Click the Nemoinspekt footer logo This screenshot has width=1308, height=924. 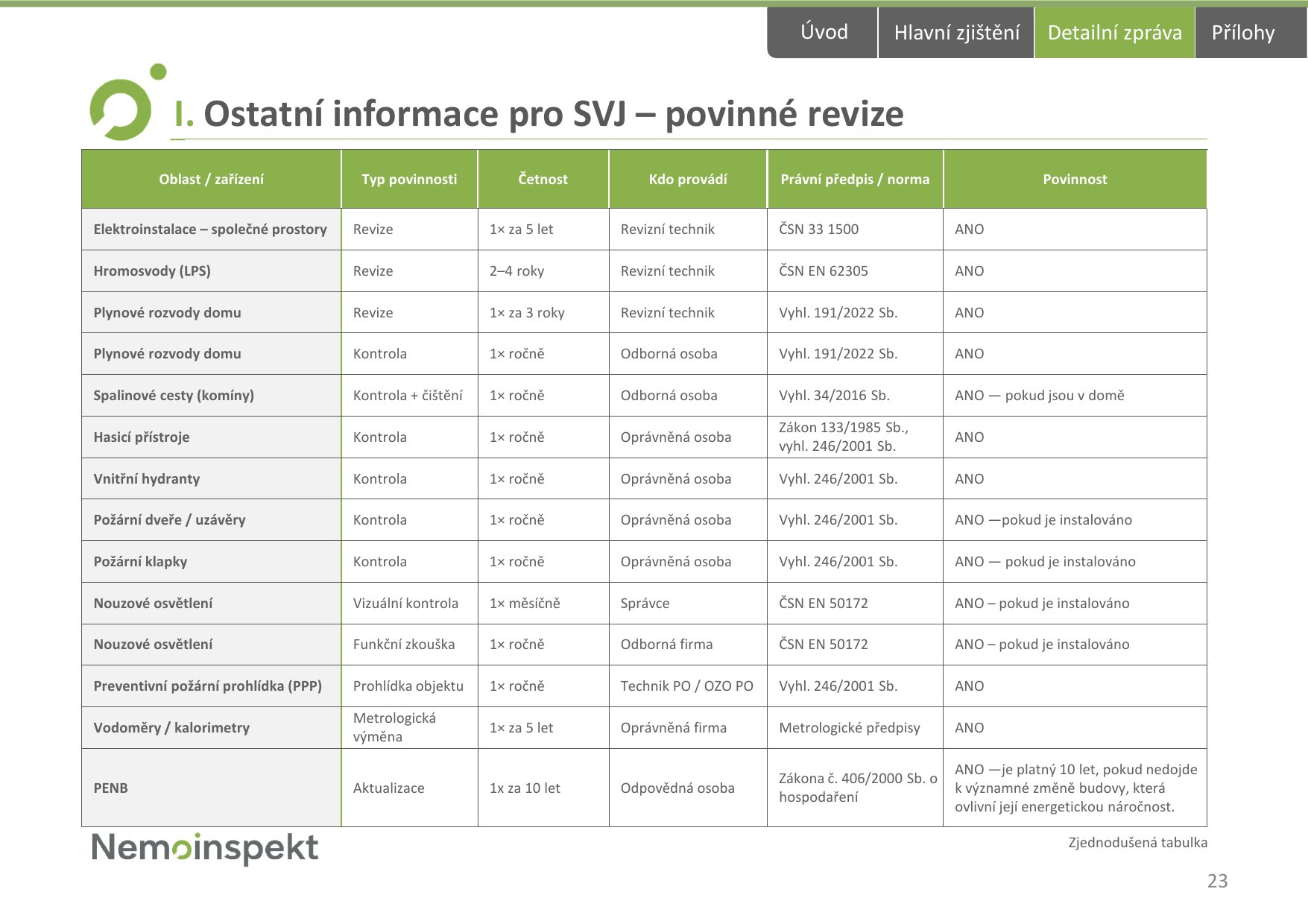point(204,849)
